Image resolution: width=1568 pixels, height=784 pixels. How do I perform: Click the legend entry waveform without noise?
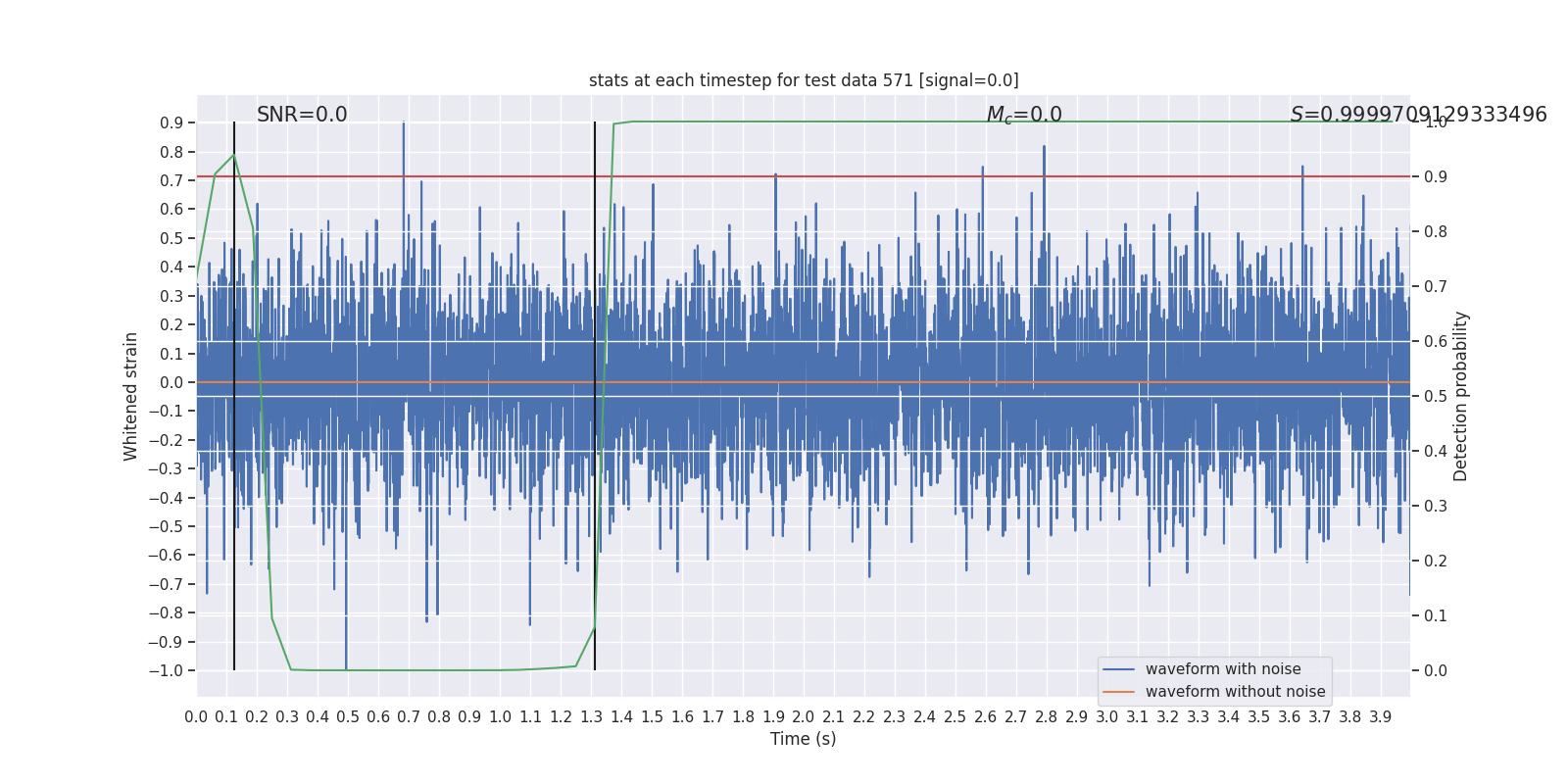click(1236, 692)
